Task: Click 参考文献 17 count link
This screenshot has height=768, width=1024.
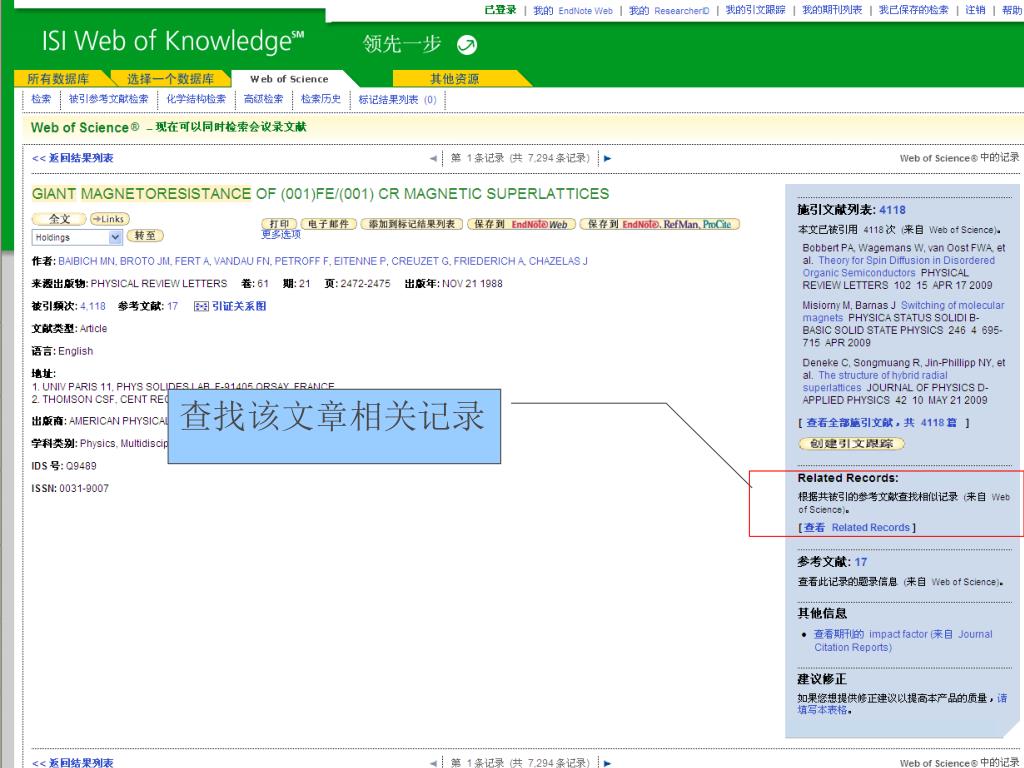Action: [172, 306]
